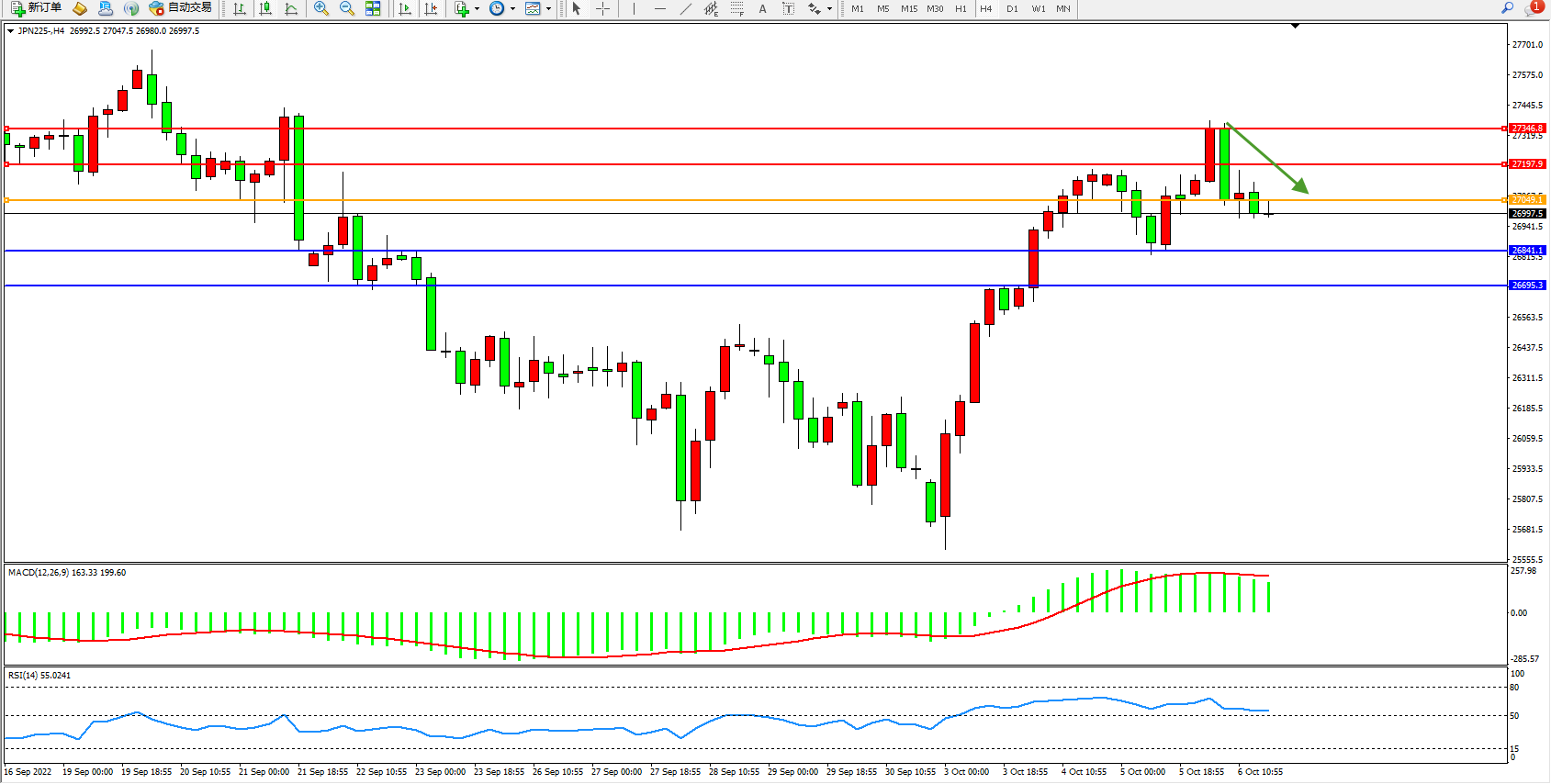Select the trendline drawing tool

(x=685, y=8)
